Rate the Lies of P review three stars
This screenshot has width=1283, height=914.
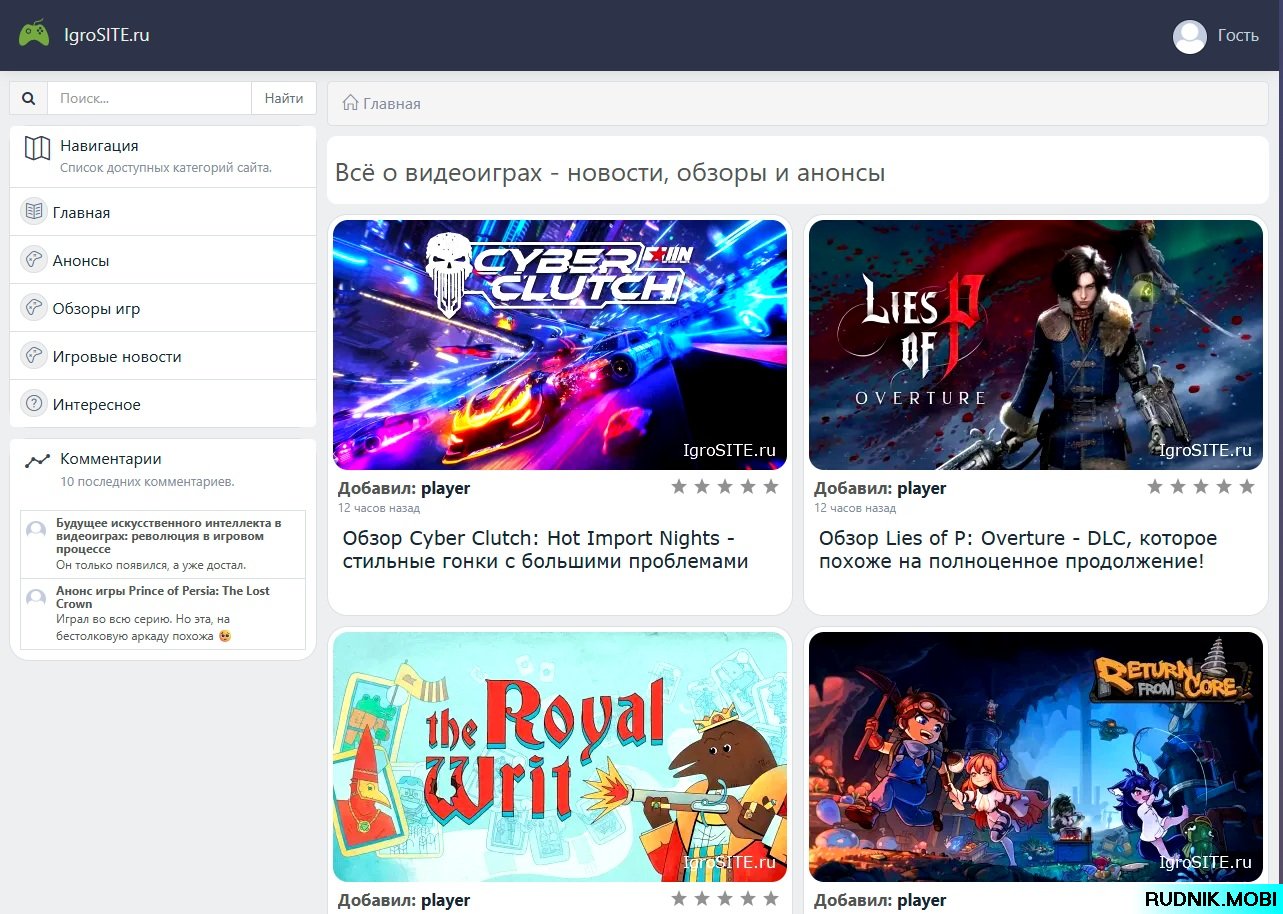[1201, 487]
